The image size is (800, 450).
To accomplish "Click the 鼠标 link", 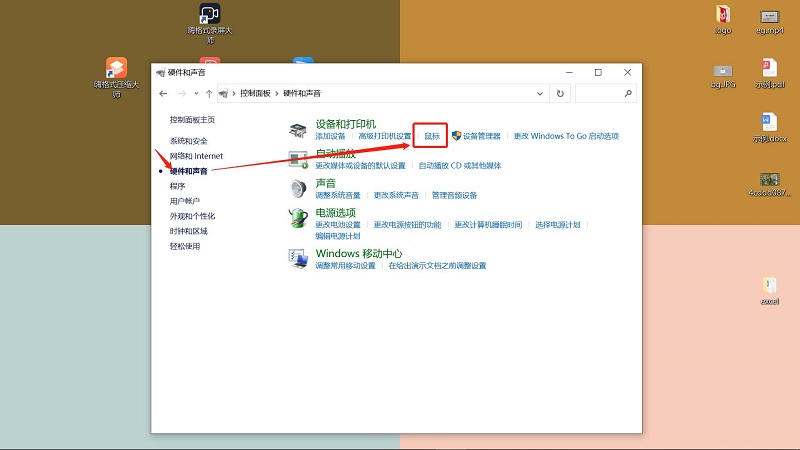I will click(432, 136).
